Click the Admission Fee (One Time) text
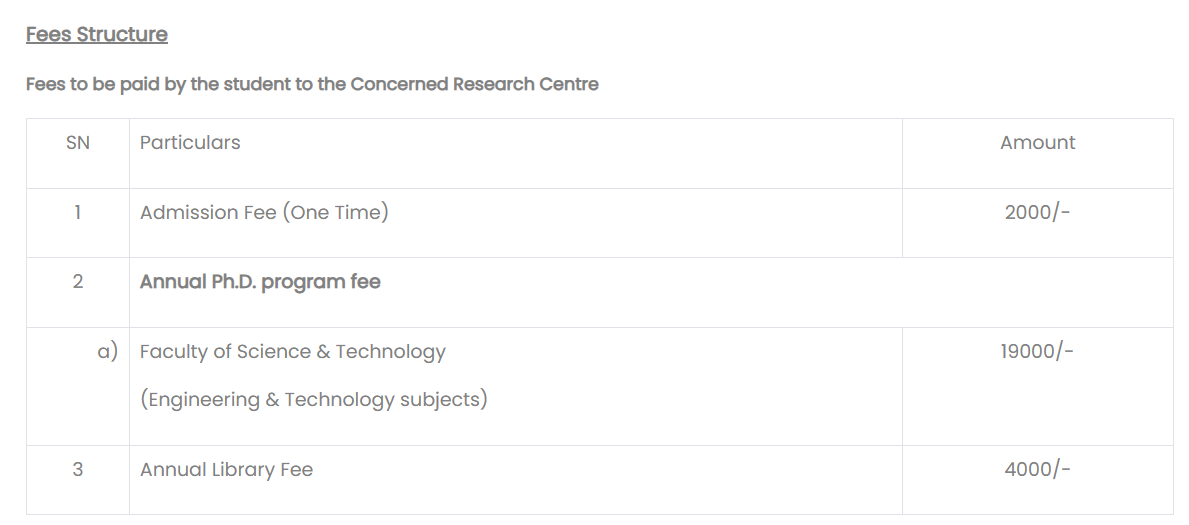 point(264,212)
